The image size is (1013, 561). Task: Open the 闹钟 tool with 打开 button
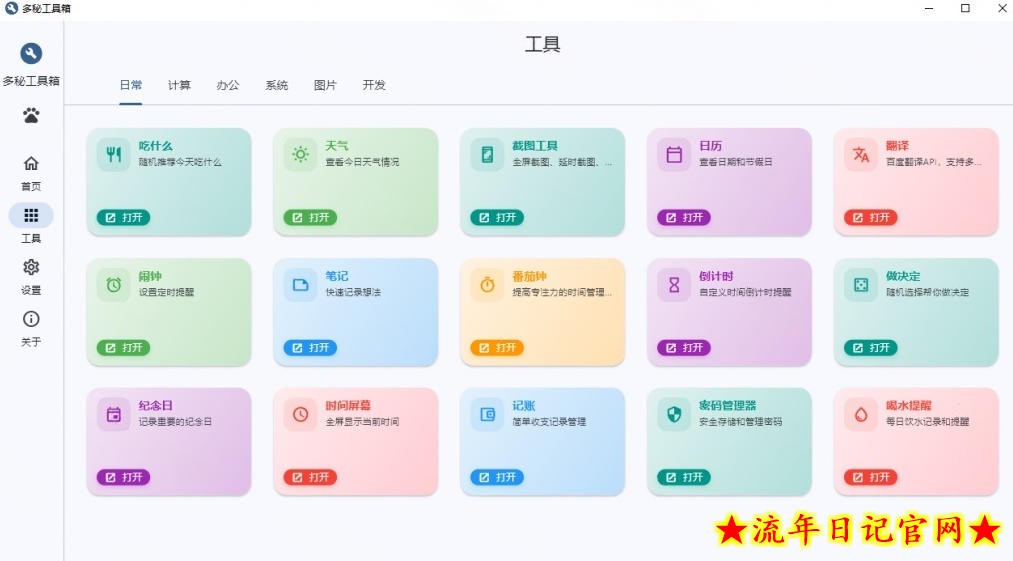(x=123, y=348)
